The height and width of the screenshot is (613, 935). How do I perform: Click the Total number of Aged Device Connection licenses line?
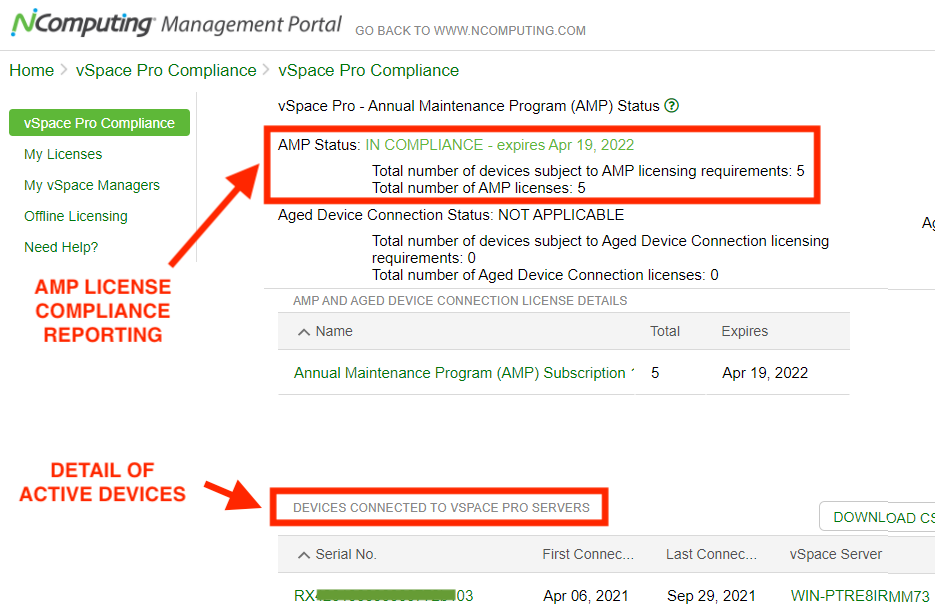tap(545, 275)
